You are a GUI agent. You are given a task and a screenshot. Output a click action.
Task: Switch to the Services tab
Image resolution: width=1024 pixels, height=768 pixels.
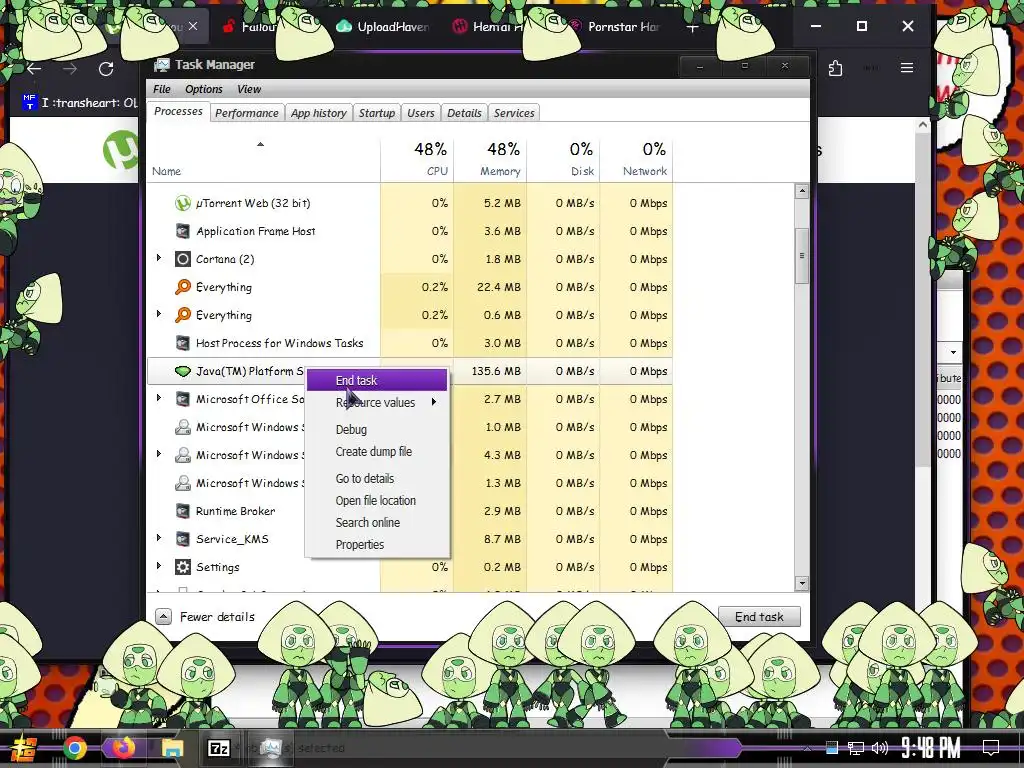pyautogui.click(x=514, y=113)
